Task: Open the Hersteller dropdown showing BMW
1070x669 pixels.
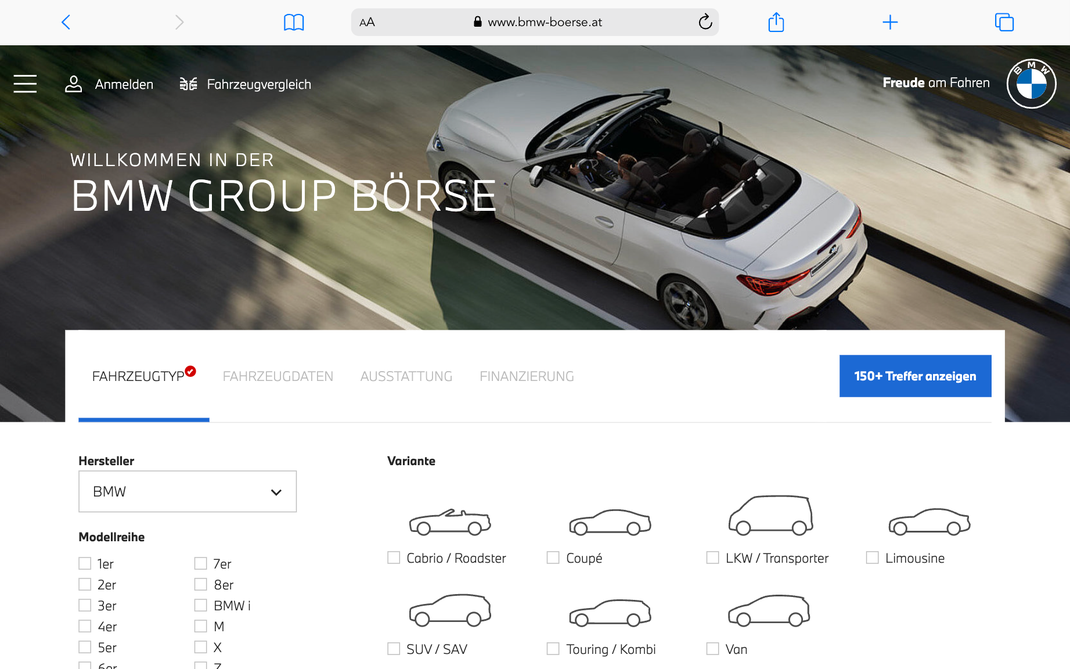Action: [x=187, y=491]
